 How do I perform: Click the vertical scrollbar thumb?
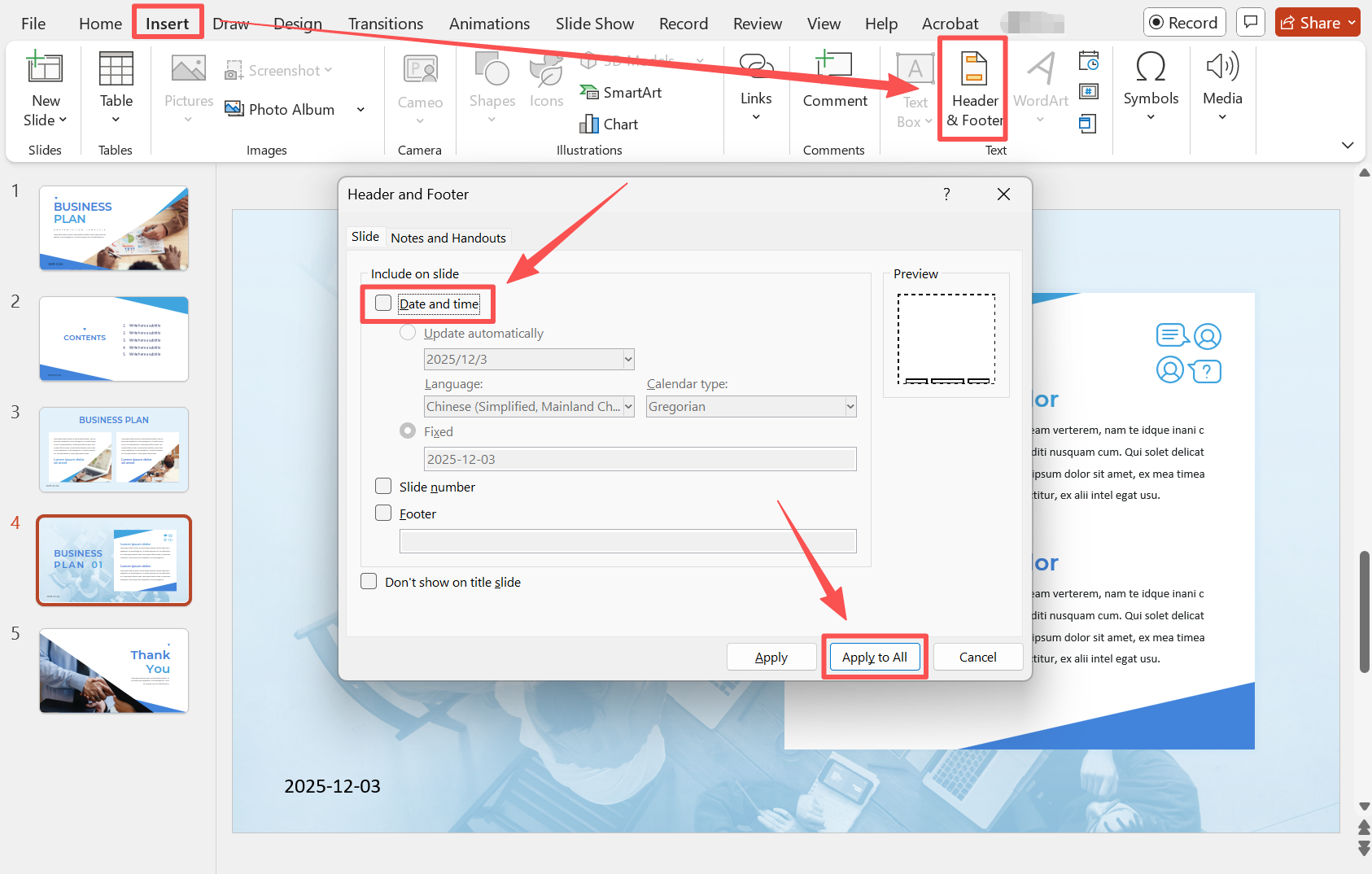point(1365,611)
